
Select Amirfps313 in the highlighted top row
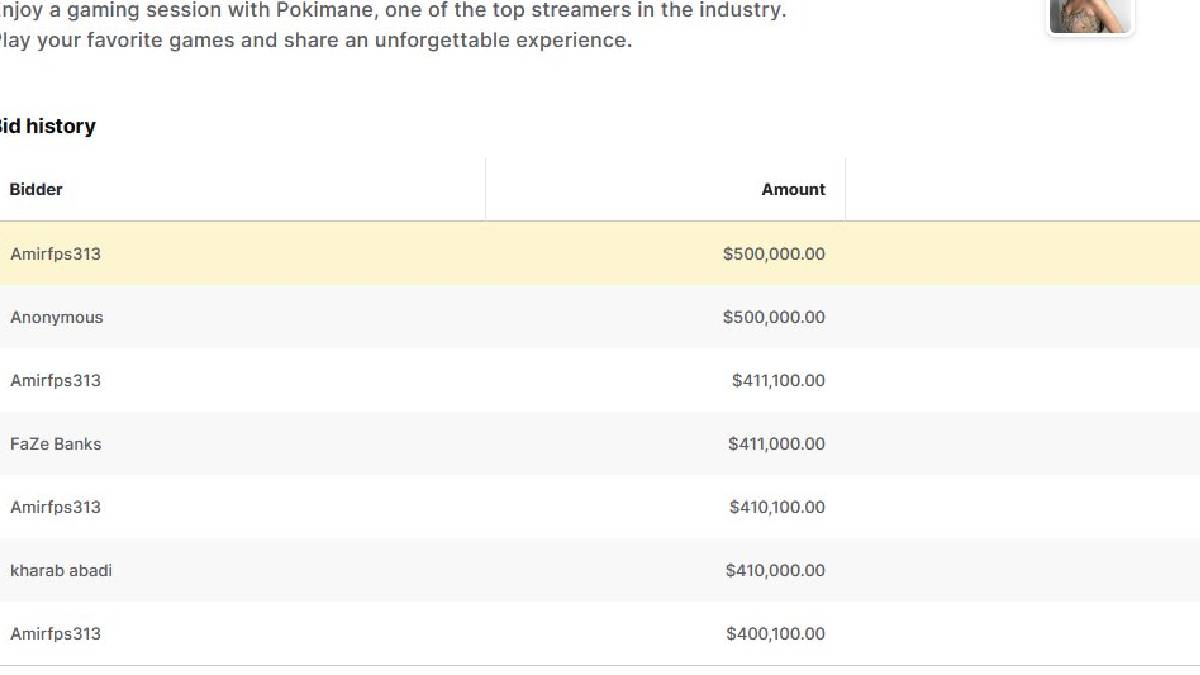(x=55, y=254)
